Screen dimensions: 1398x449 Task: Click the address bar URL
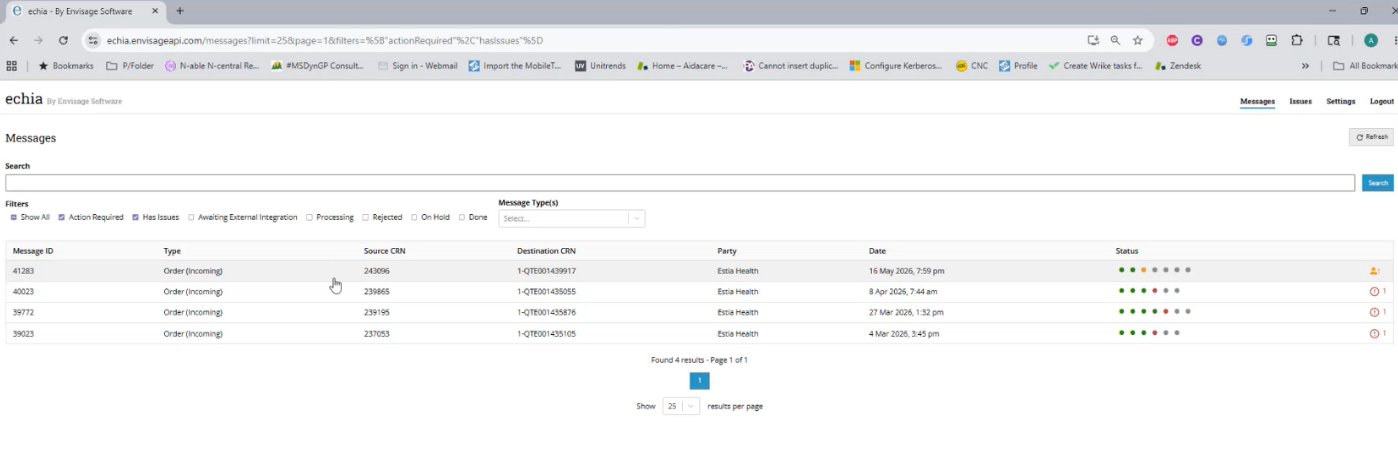pyautogui.click(x=325, y=40)
